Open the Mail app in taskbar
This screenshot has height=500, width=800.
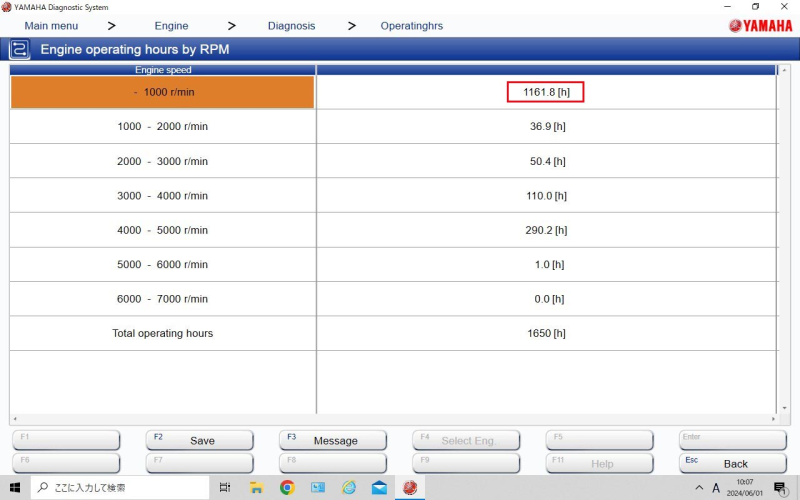pos(379,487)
